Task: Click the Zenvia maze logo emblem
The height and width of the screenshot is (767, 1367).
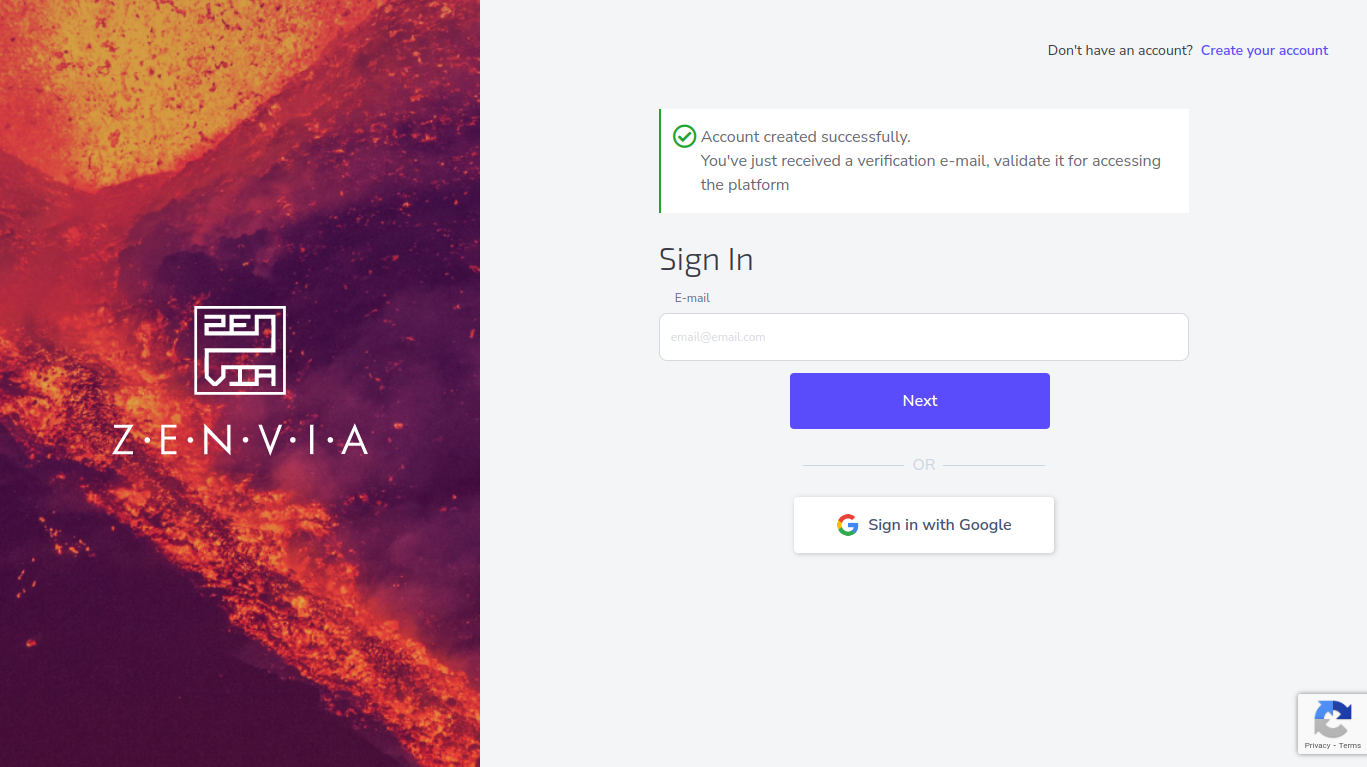Action: (x=240, y=350)
